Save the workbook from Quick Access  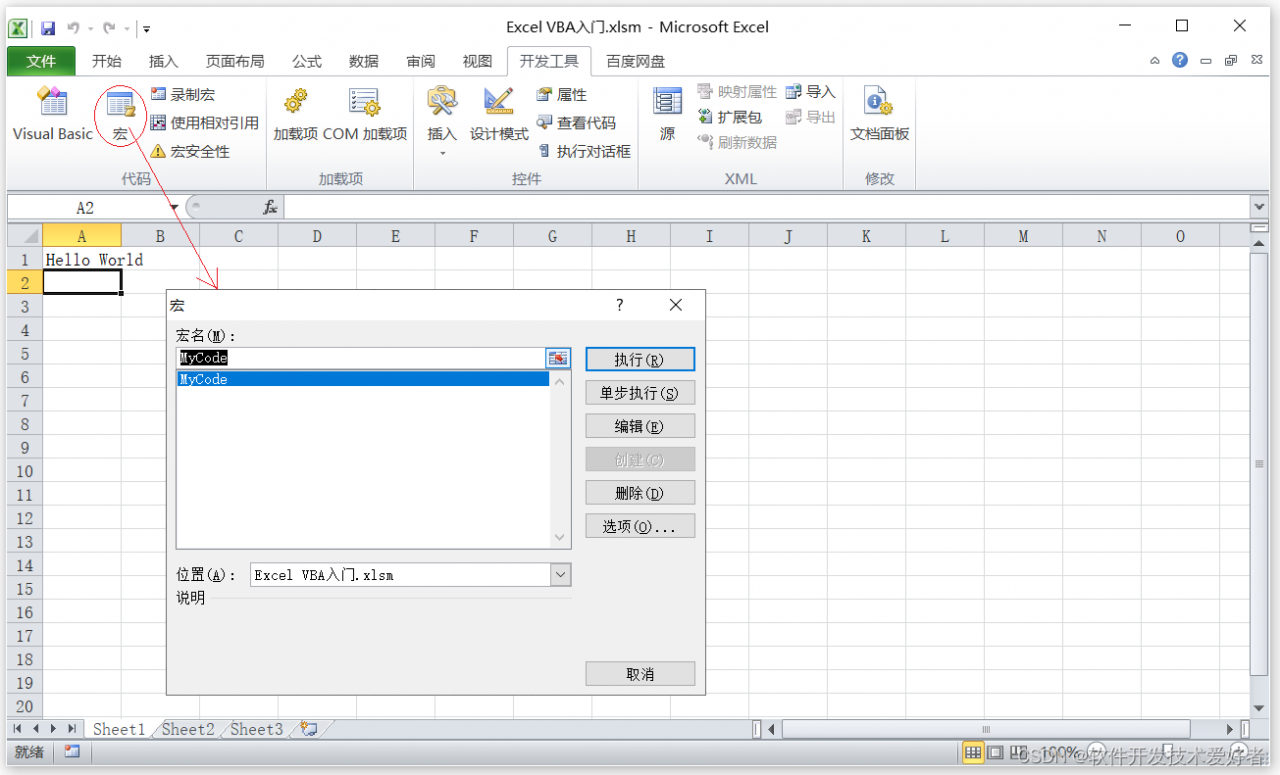coord(47,28)
